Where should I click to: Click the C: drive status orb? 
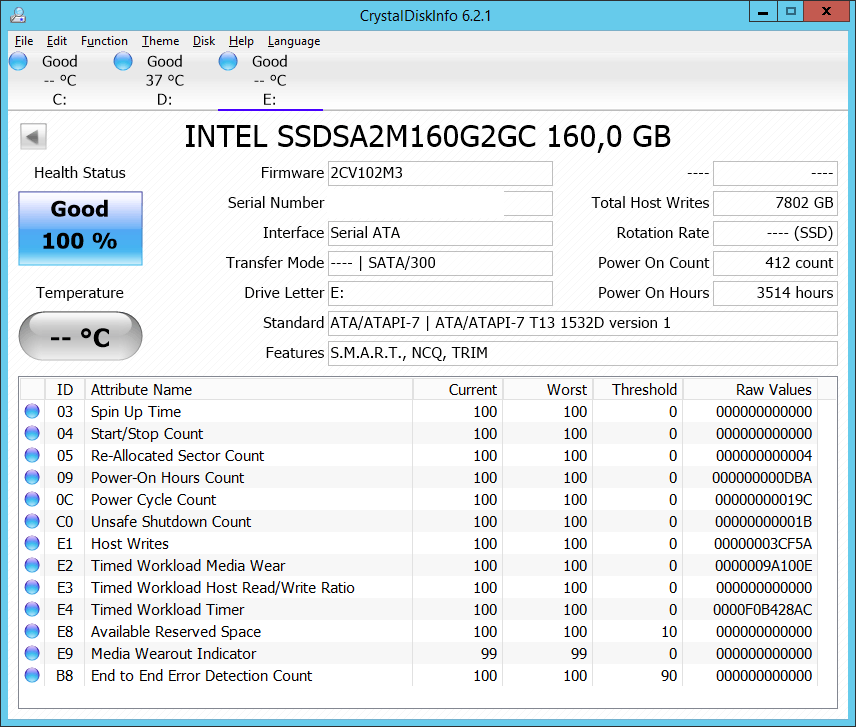[x=19, y=62]
